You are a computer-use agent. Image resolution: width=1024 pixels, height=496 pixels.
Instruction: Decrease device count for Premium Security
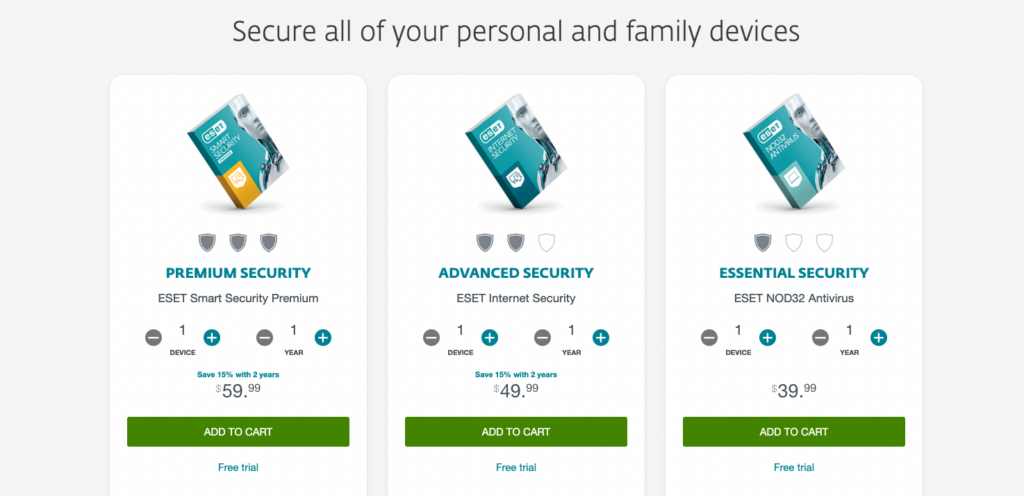[153, 337]
